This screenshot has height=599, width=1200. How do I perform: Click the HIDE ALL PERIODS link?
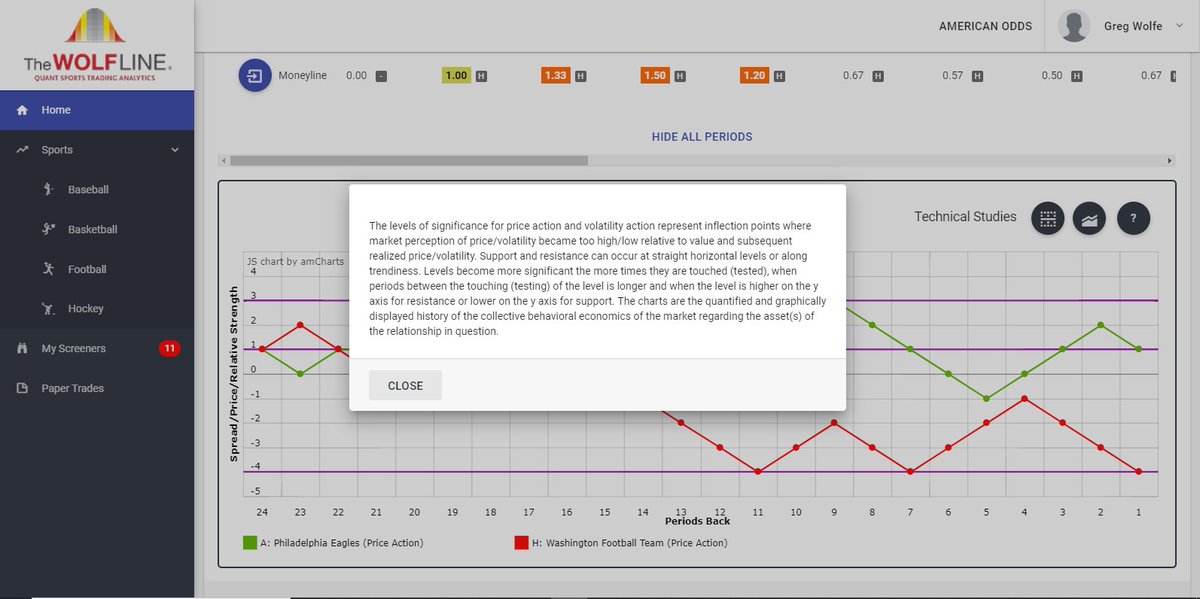click(x=702, y=136)
